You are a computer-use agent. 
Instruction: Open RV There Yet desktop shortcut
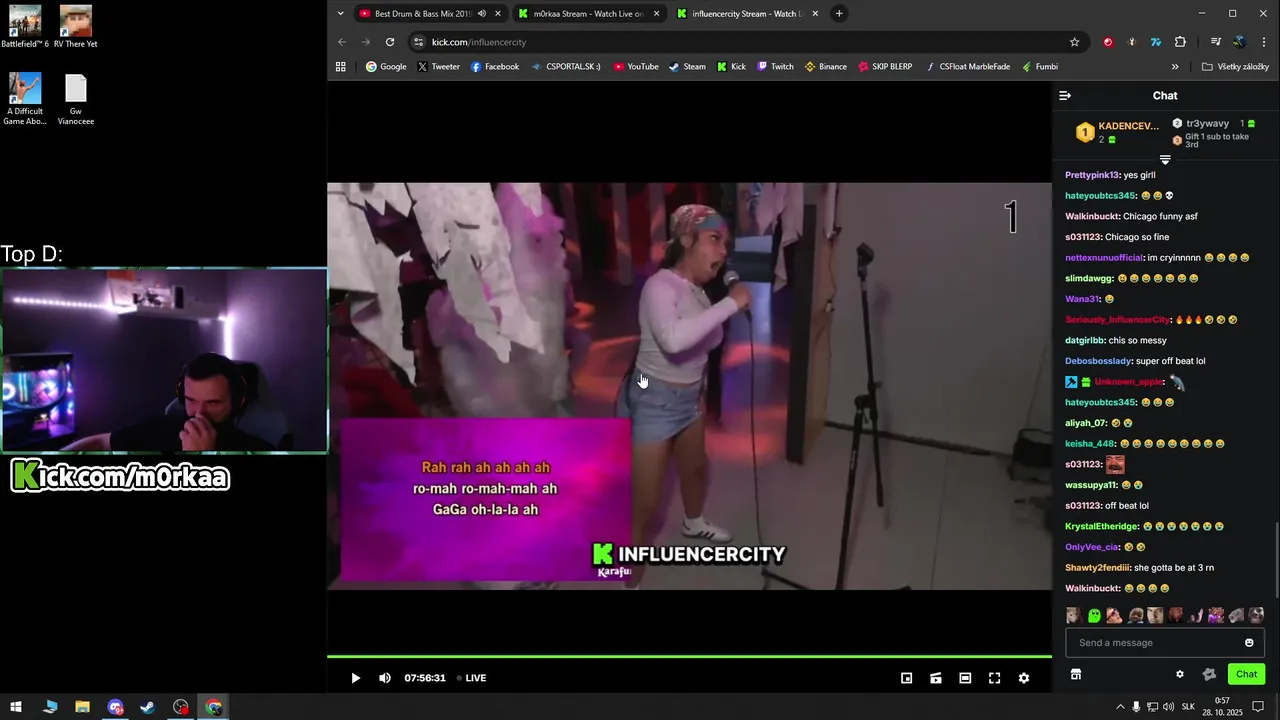point(76,27)
